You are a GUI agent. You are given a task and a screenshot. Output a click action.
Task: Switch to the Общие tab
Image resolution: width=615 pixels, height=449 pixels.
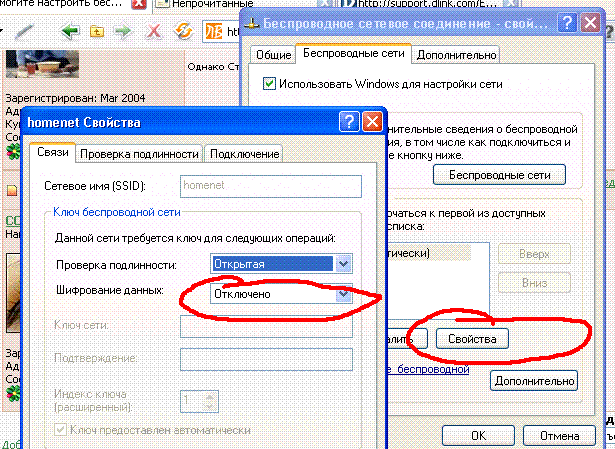pos(273,55)
